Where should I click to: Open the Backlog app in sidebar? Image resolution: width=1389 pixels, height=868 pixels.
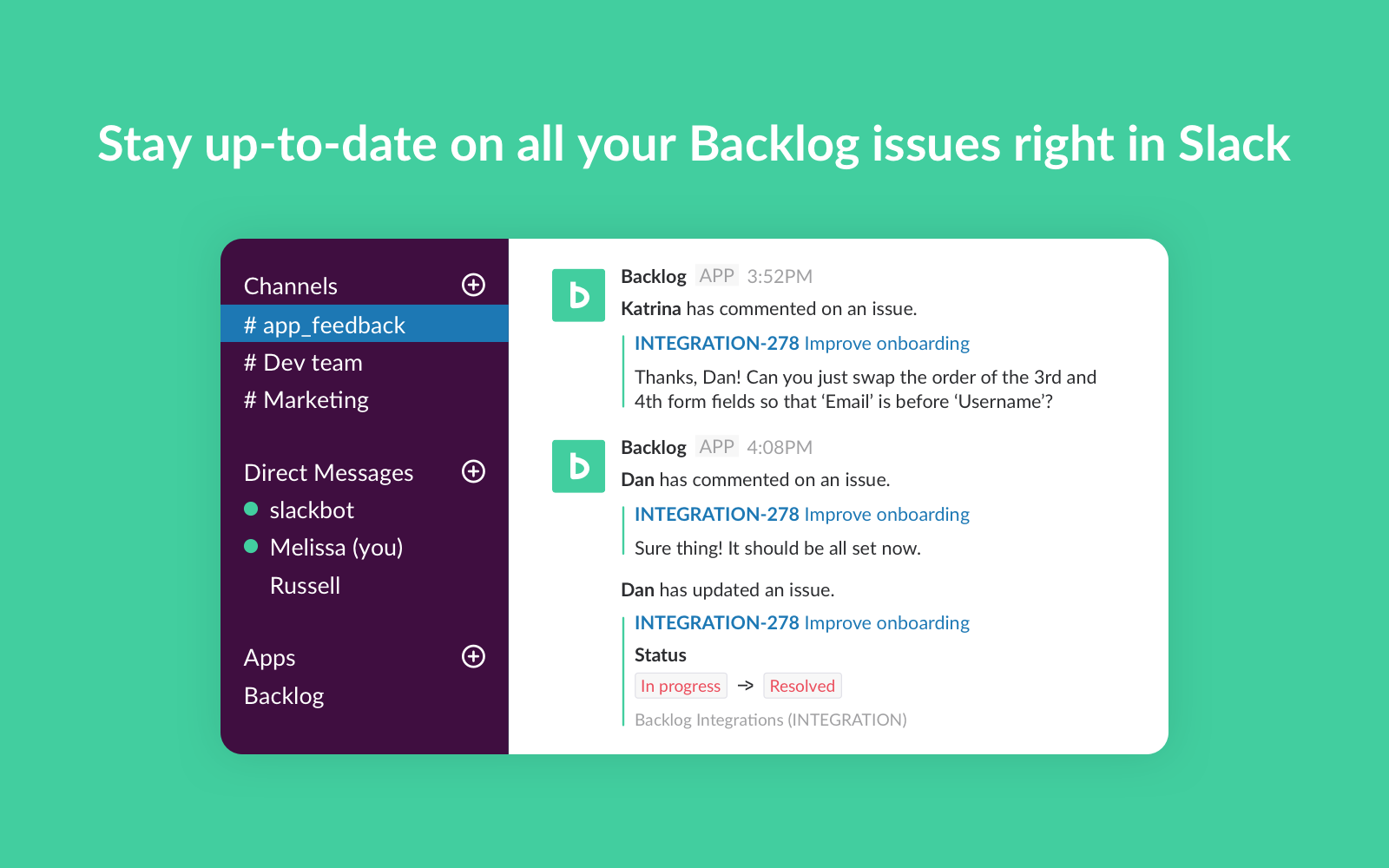(x=284, y=696)
